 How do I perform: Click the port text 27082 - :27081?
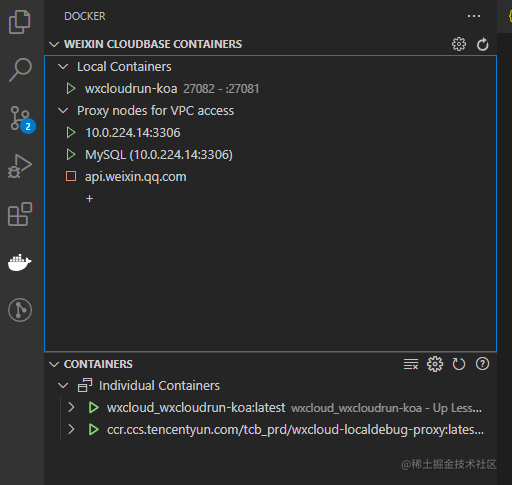point(221,89)
